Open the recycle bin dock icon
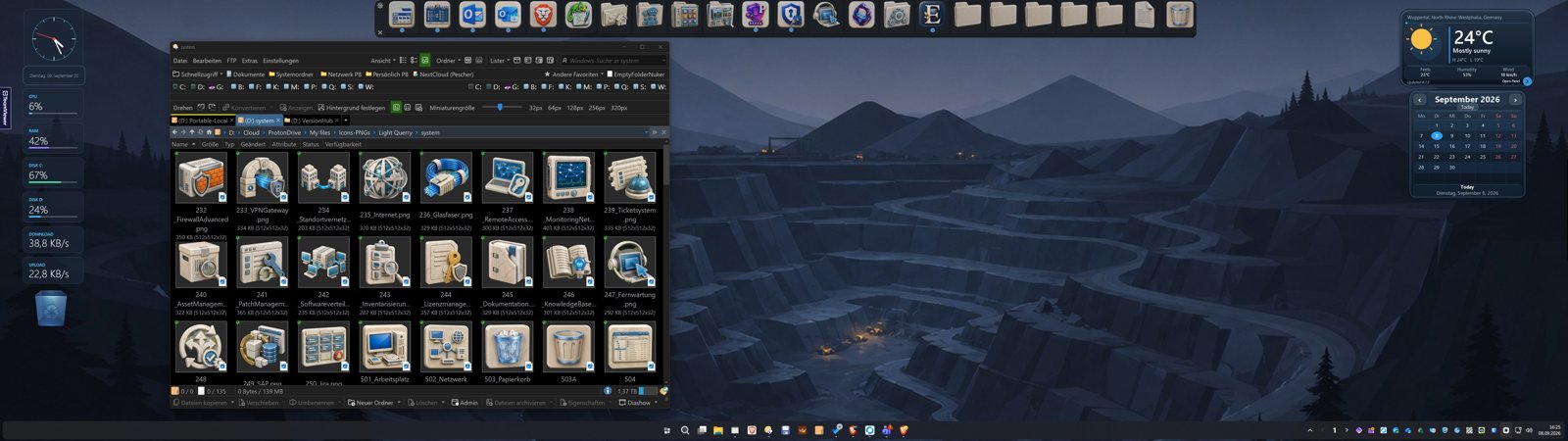Viewport: 1568px width, 441px height. 1180,15
